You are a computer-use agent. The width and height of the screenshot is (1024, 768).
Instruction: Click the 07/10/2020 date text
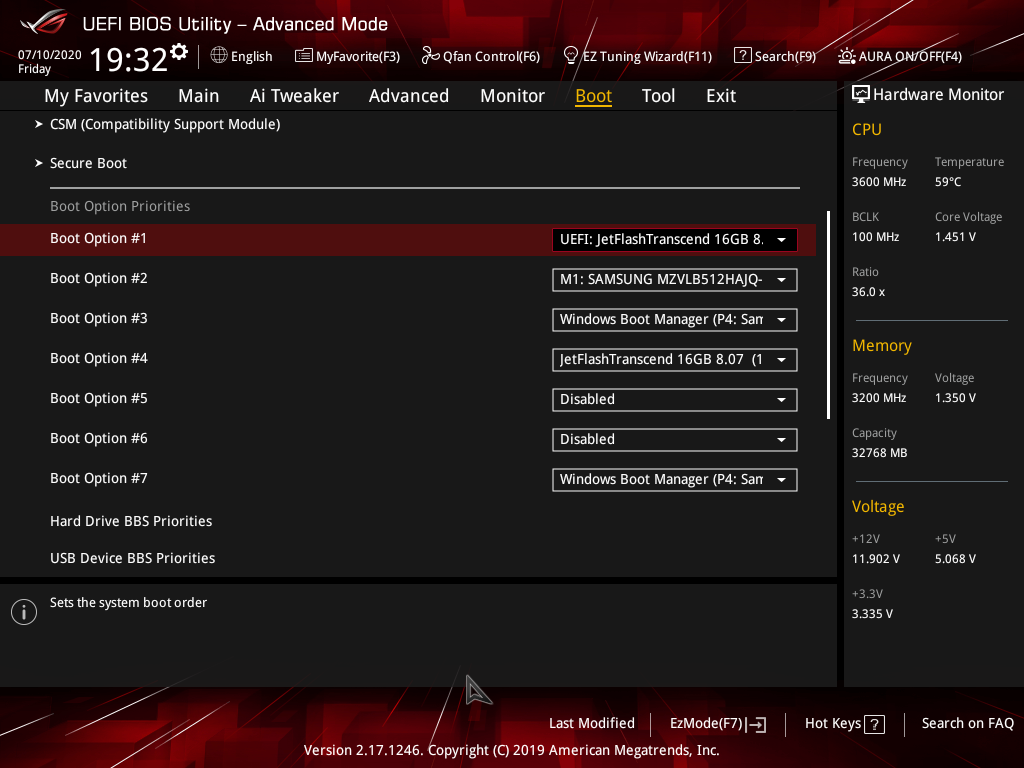(50, 55)
